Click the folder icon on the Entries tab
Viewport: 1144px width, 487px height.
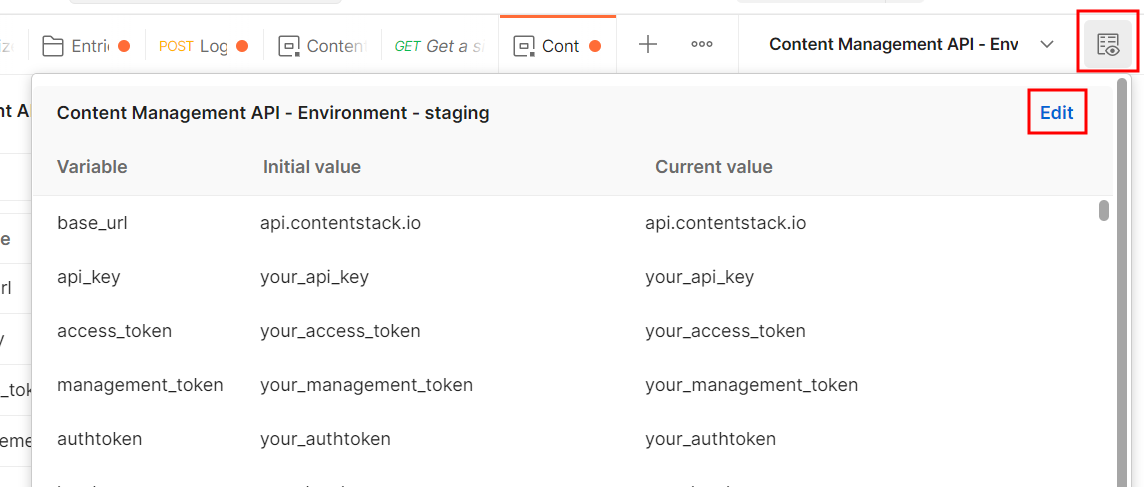tap(52, 46)
